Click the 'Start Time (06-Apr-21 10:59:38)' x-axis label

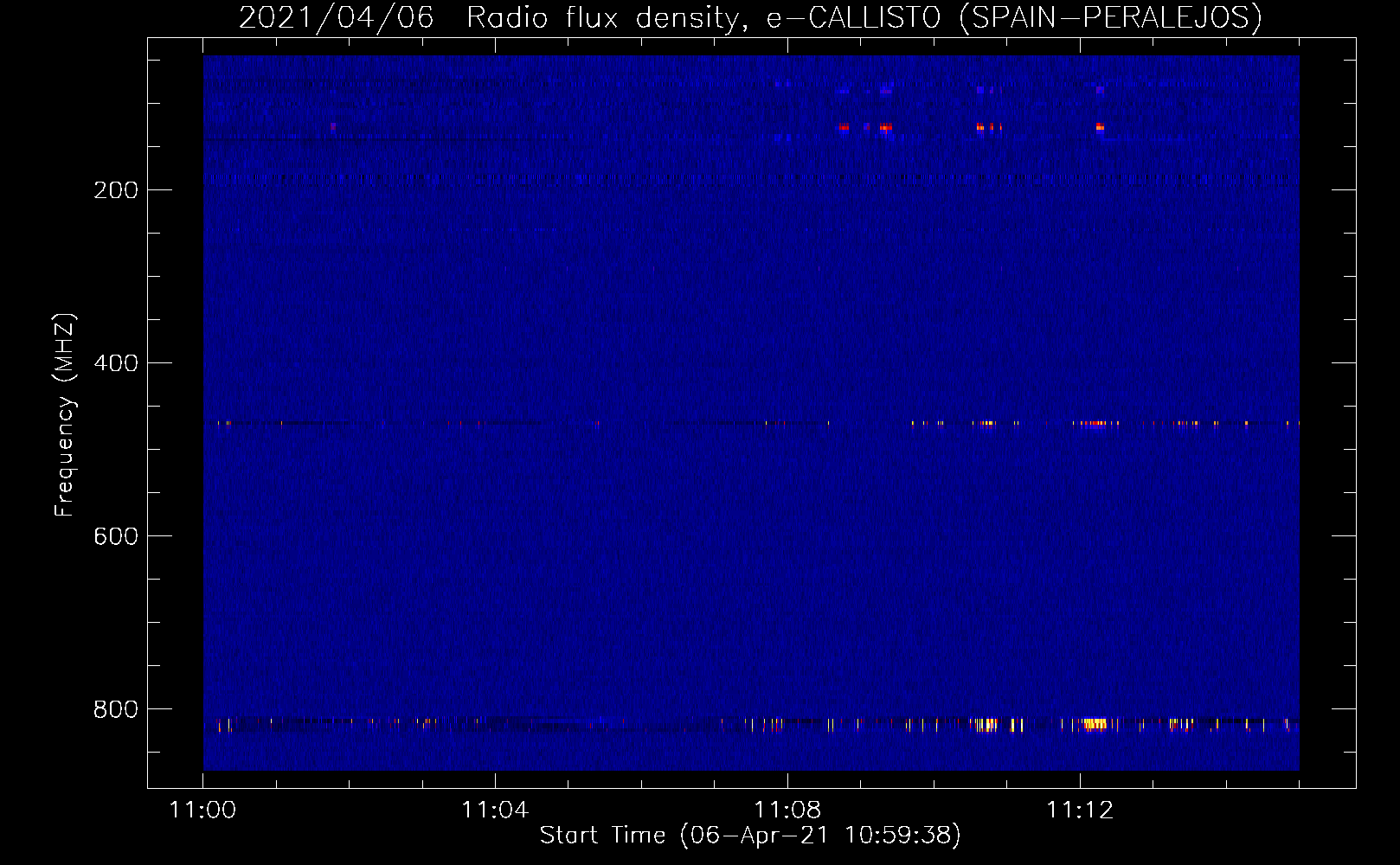pyautogui.click(x=750, y=836)
